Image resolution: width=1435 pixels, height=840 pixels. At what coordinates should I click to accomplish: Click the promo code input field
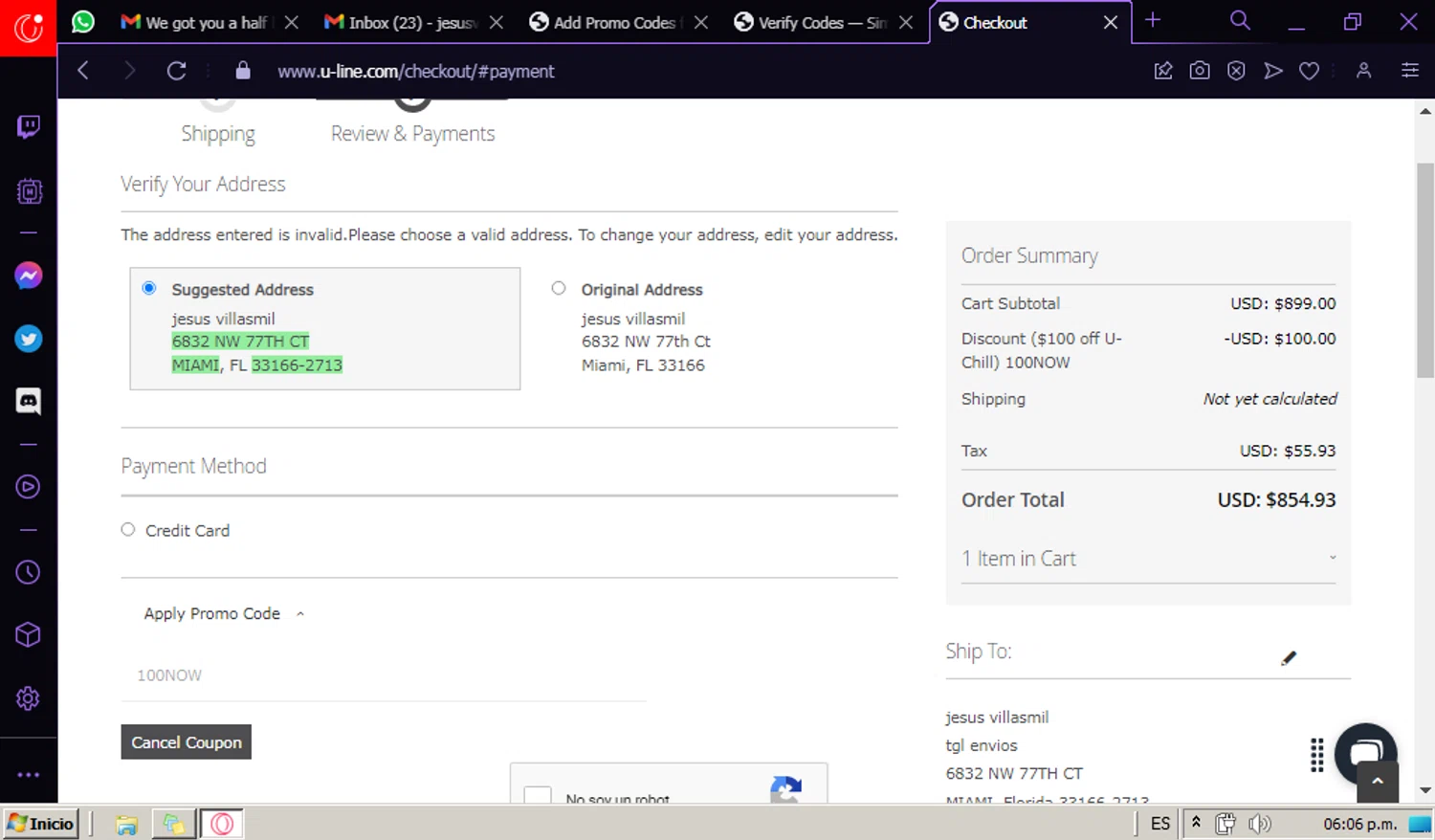tap(383, 675)
